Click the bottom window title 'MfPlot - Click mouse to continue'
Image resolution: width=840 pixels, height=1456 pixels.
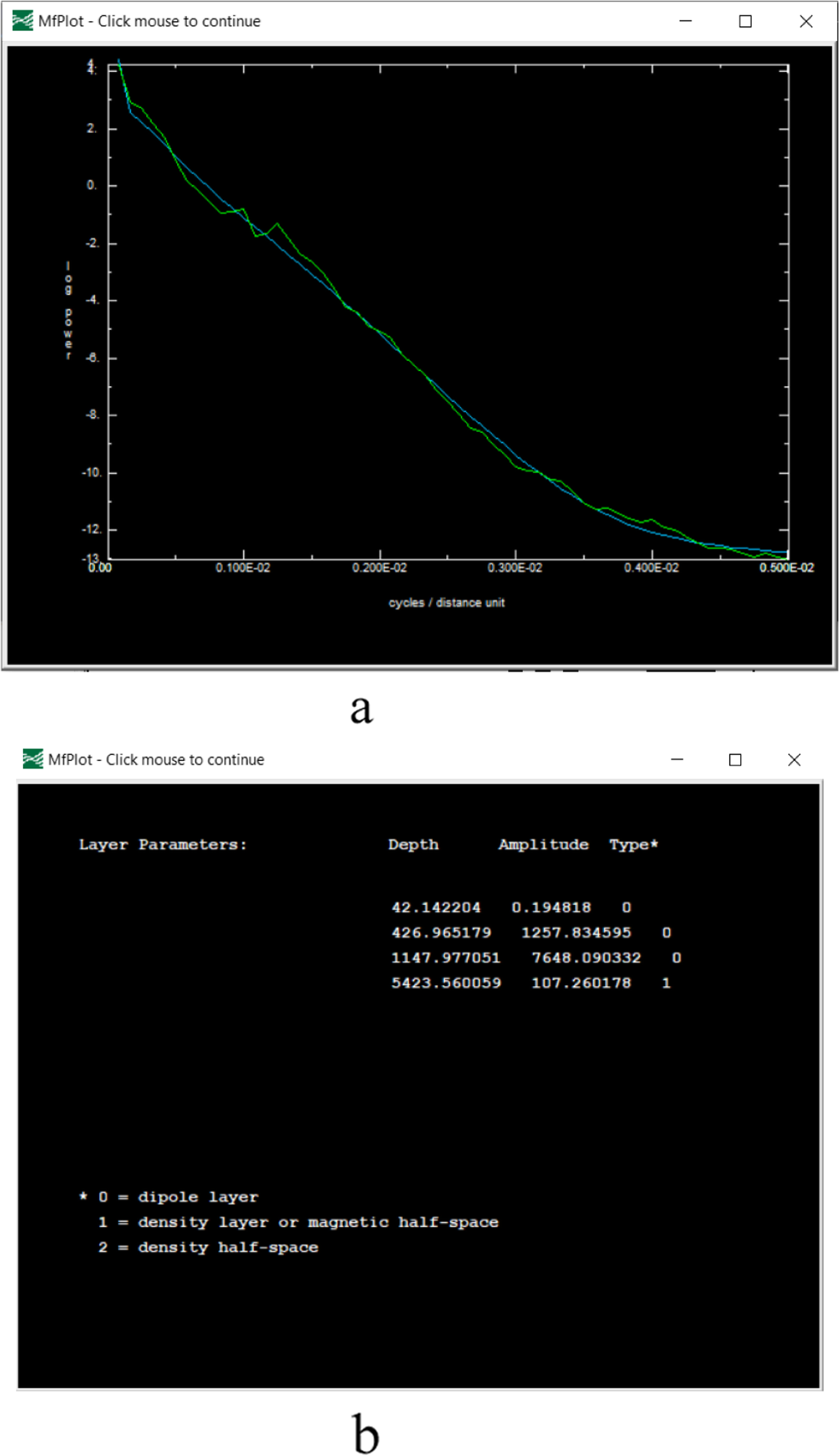coord(156,759)
